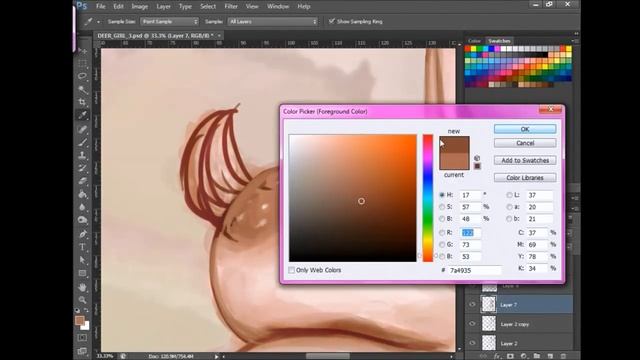Open the Sample Size dropdown

(x=169, y=21)
